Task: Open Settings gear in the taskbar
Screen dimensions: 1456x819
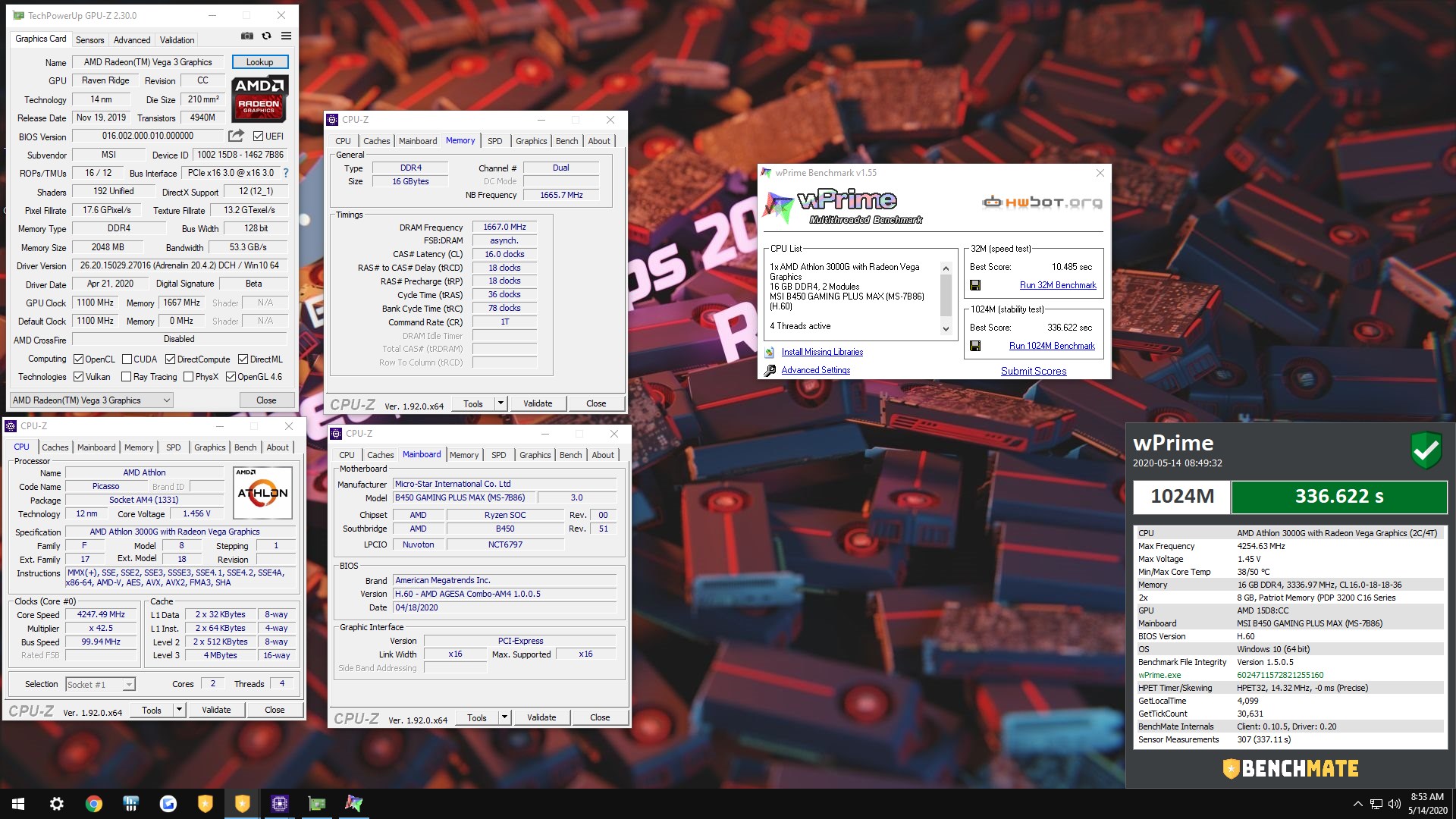Action: point(57,804)
